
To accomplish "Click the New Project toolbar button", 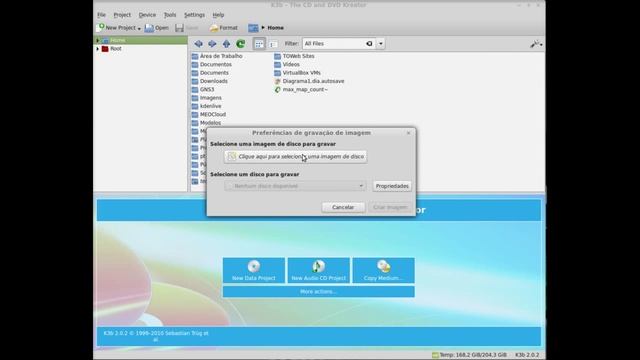I will pos(118,28).
